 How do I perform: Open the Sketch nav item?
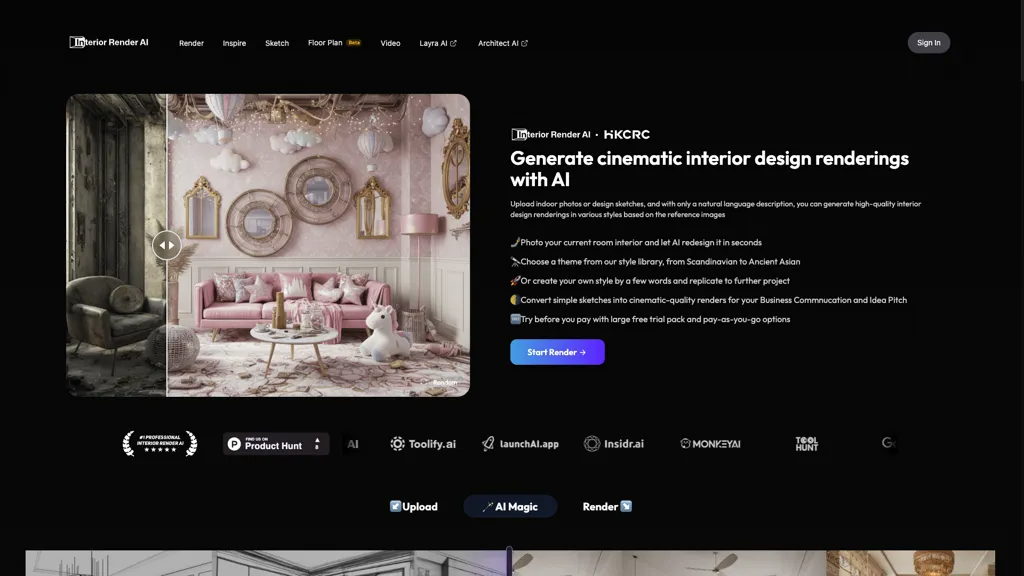coord(277,43)
